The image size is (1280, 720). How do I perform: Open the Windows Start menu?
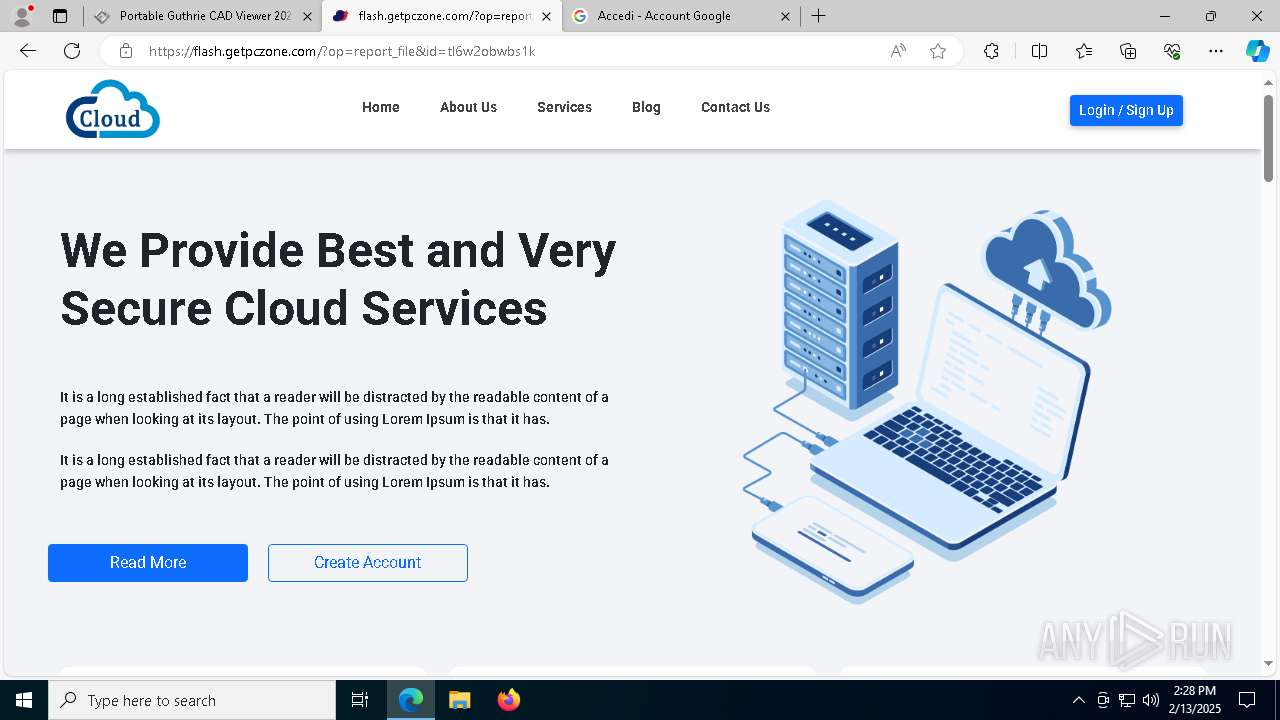[24, 700]
